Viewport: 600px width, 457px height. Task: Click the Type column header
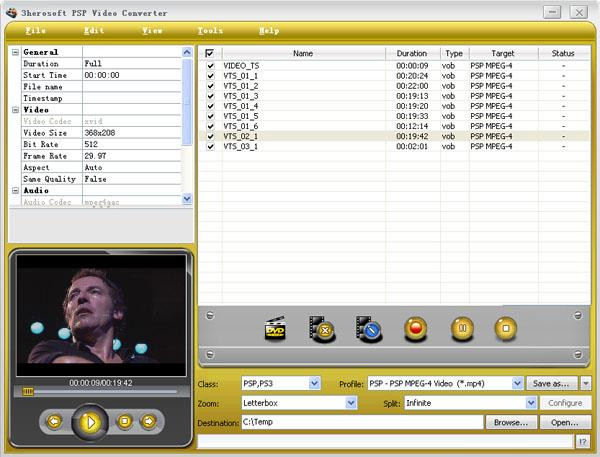pos(454,53)
